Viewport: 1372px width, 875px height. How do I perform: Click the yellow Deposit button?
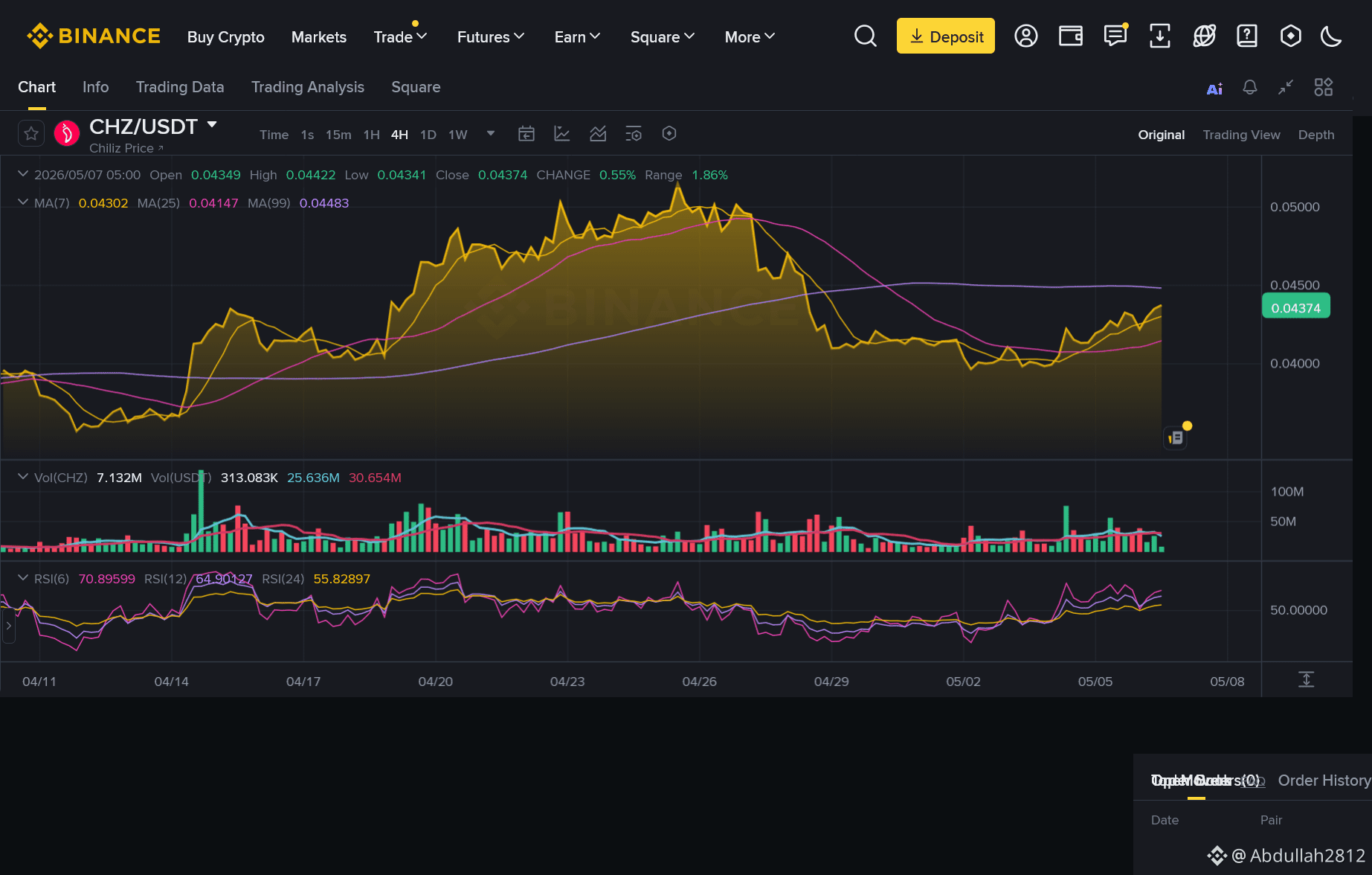point(945,36)
